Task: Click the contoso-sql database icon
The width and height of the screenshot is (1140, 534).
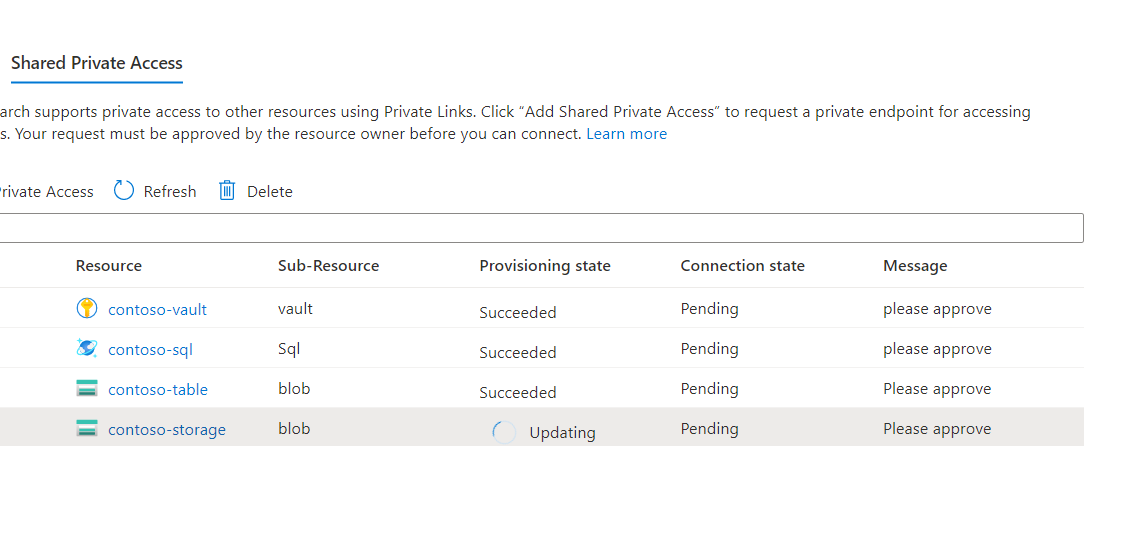Action: click(x=87, y=349)
